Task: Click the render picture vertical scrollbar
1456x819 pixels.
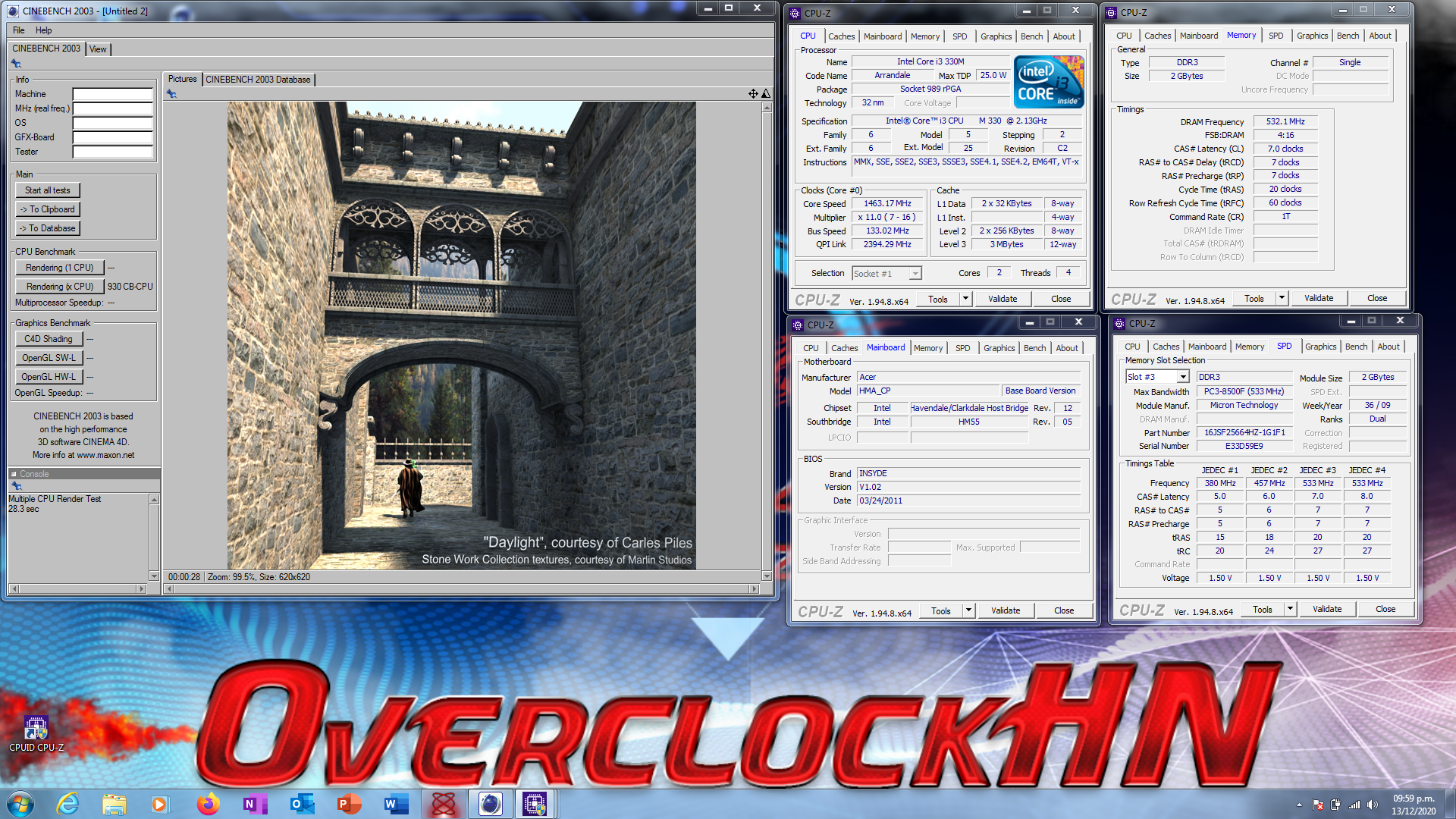Action: coord(767,341)
